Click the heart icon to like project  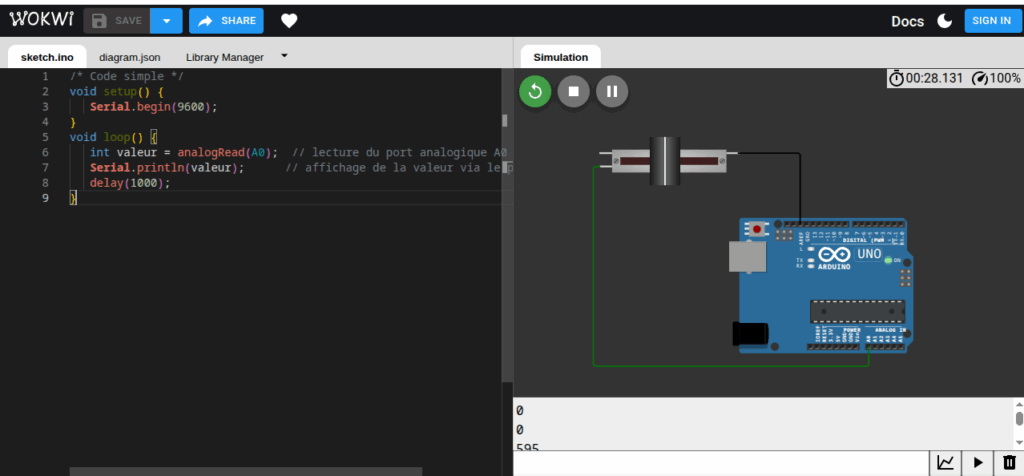(x=289, y=21)
